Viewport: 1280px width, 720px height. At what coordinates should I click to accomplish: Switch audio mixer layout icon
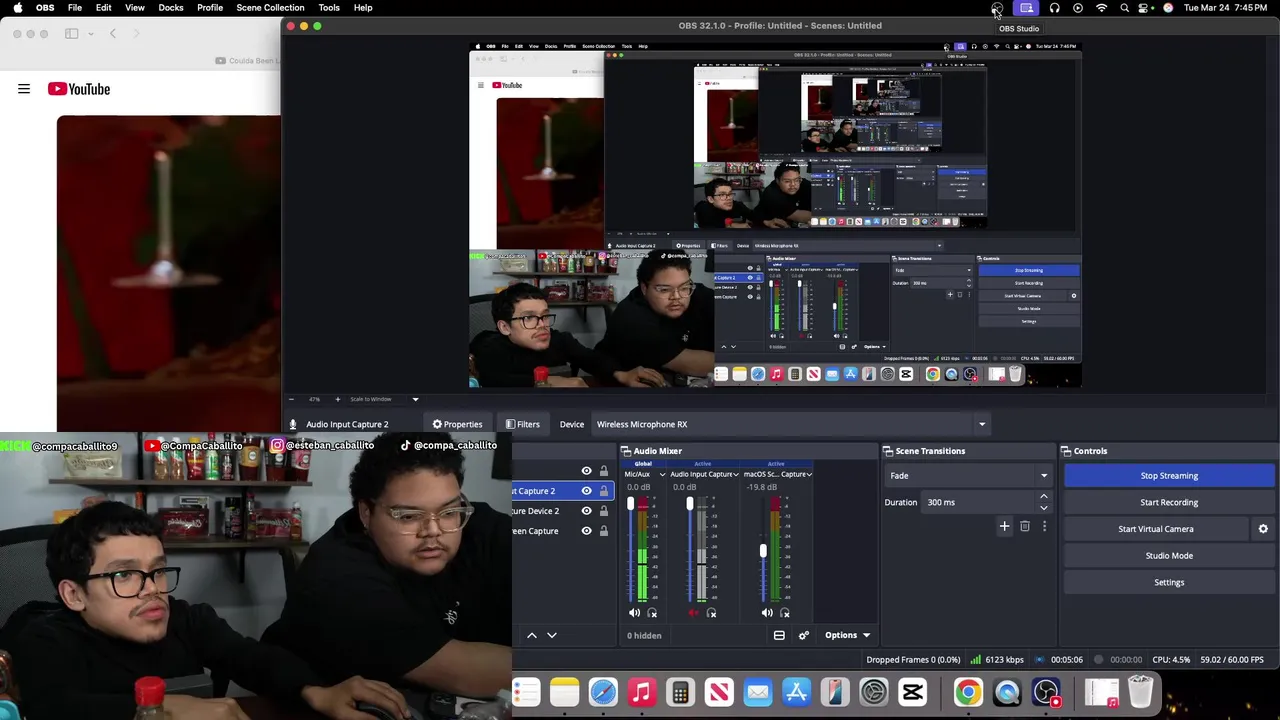[x=779, y=635]
